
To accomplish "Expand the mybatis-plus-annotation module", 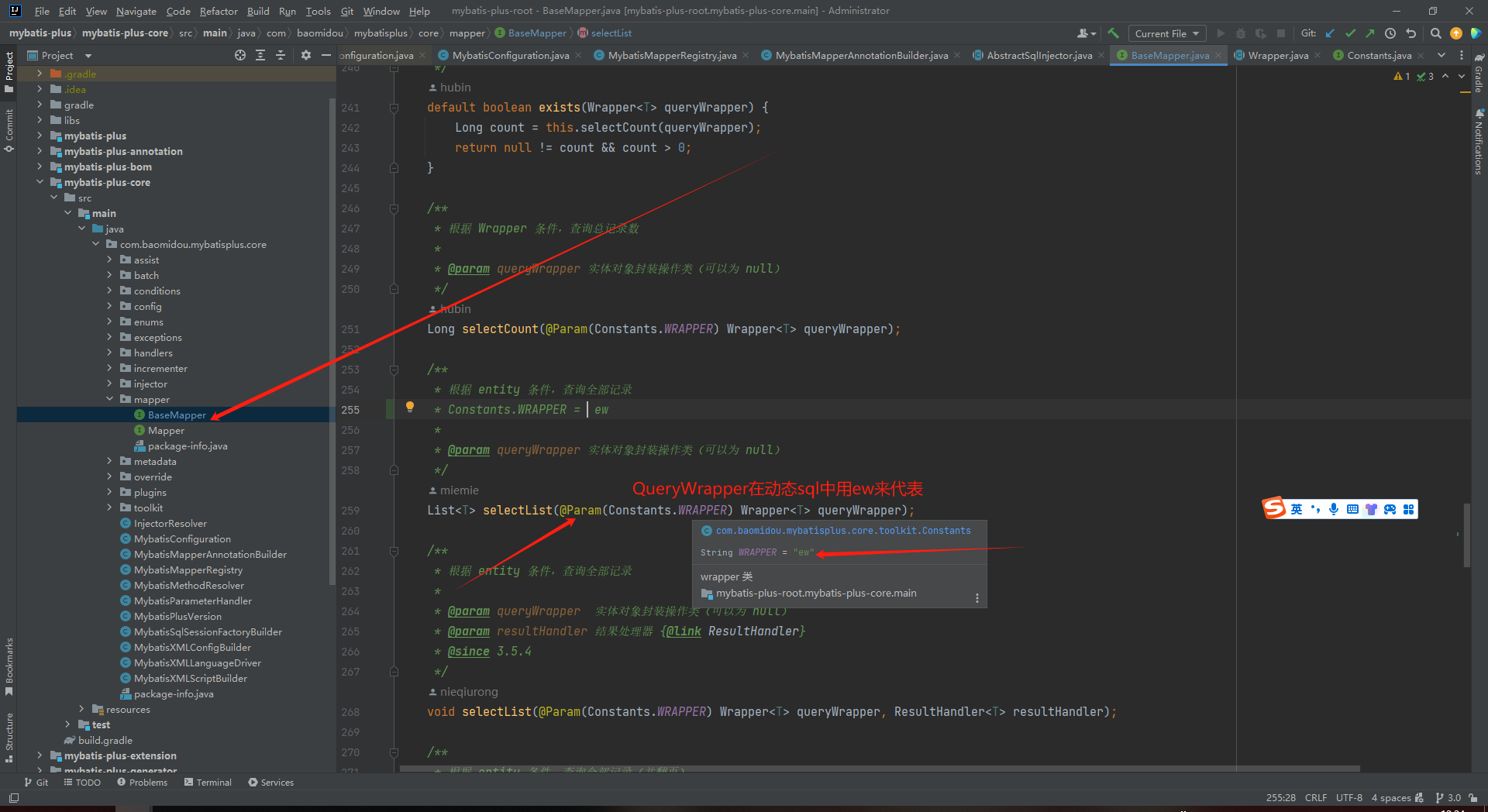I will coord(40,151).
